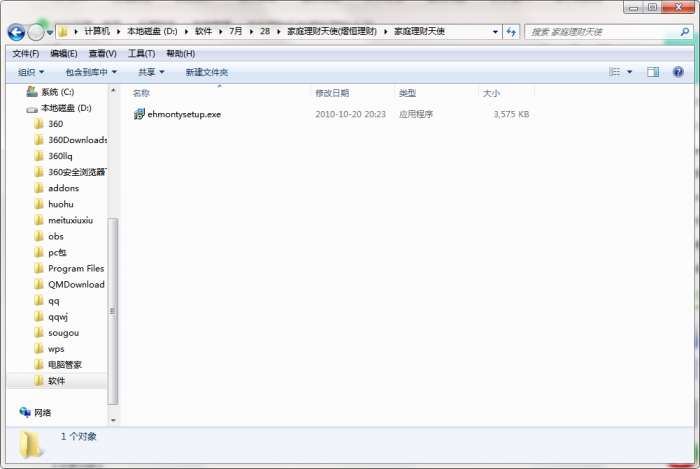Click 计算机 in the address breadcrumb
The image size is (700, 469).
coord(97,31)
